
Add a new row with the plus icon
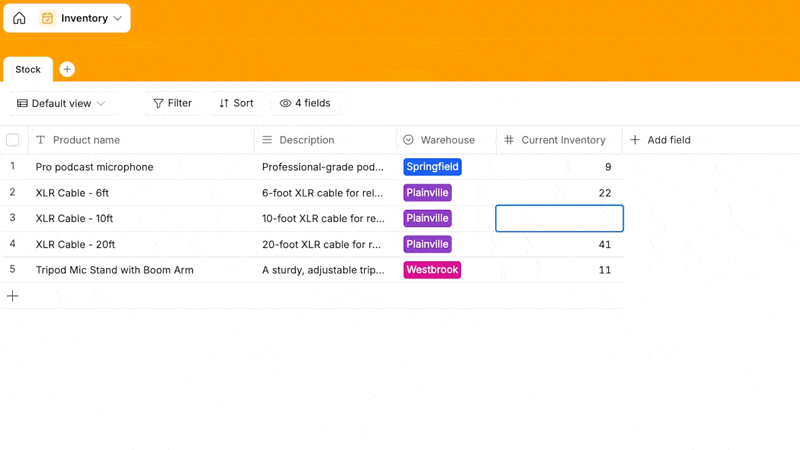click(x=13, y=296)
